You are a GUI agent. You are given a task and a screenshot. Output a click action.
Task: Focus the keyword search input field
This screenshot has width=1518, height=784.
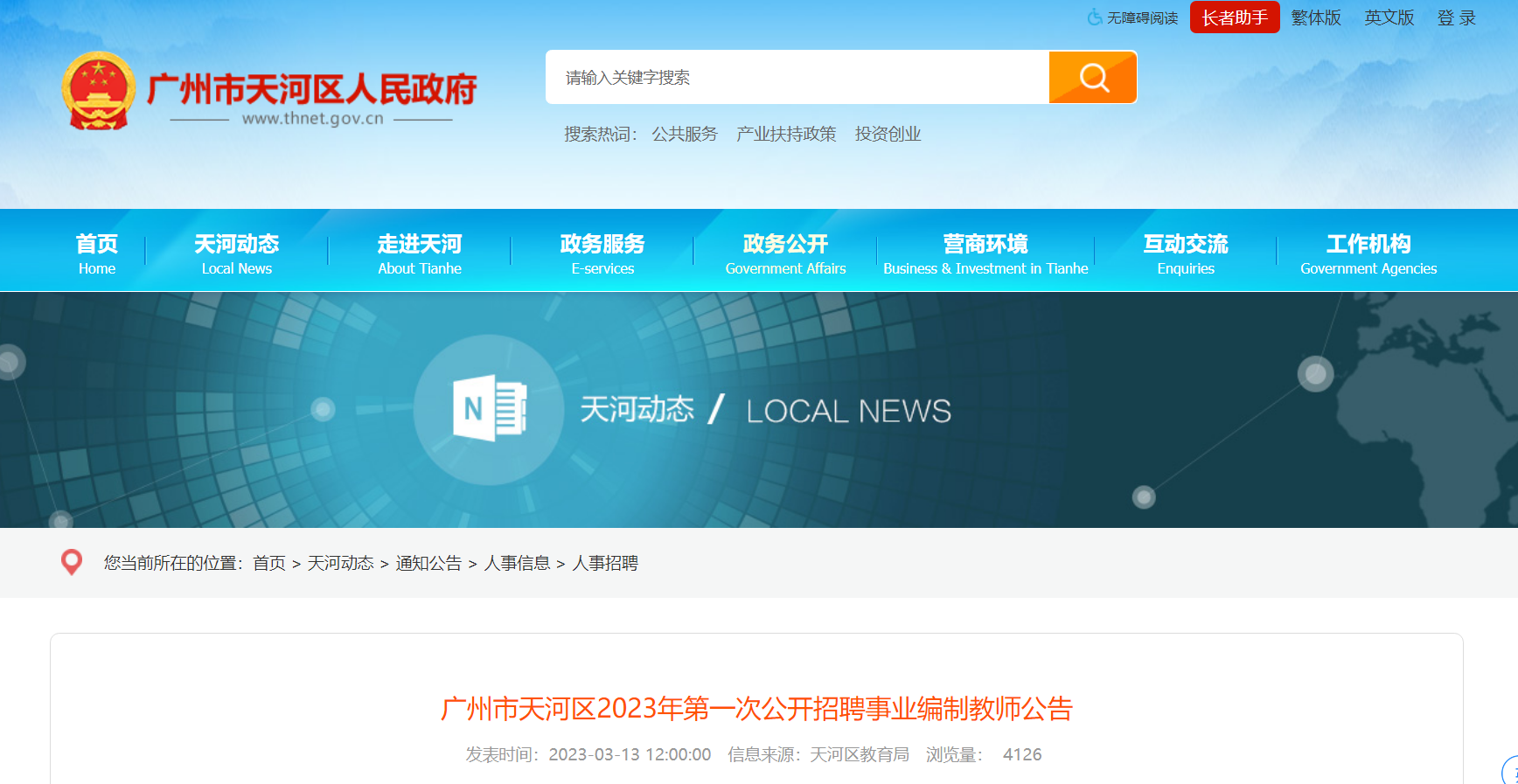(796, 77)
